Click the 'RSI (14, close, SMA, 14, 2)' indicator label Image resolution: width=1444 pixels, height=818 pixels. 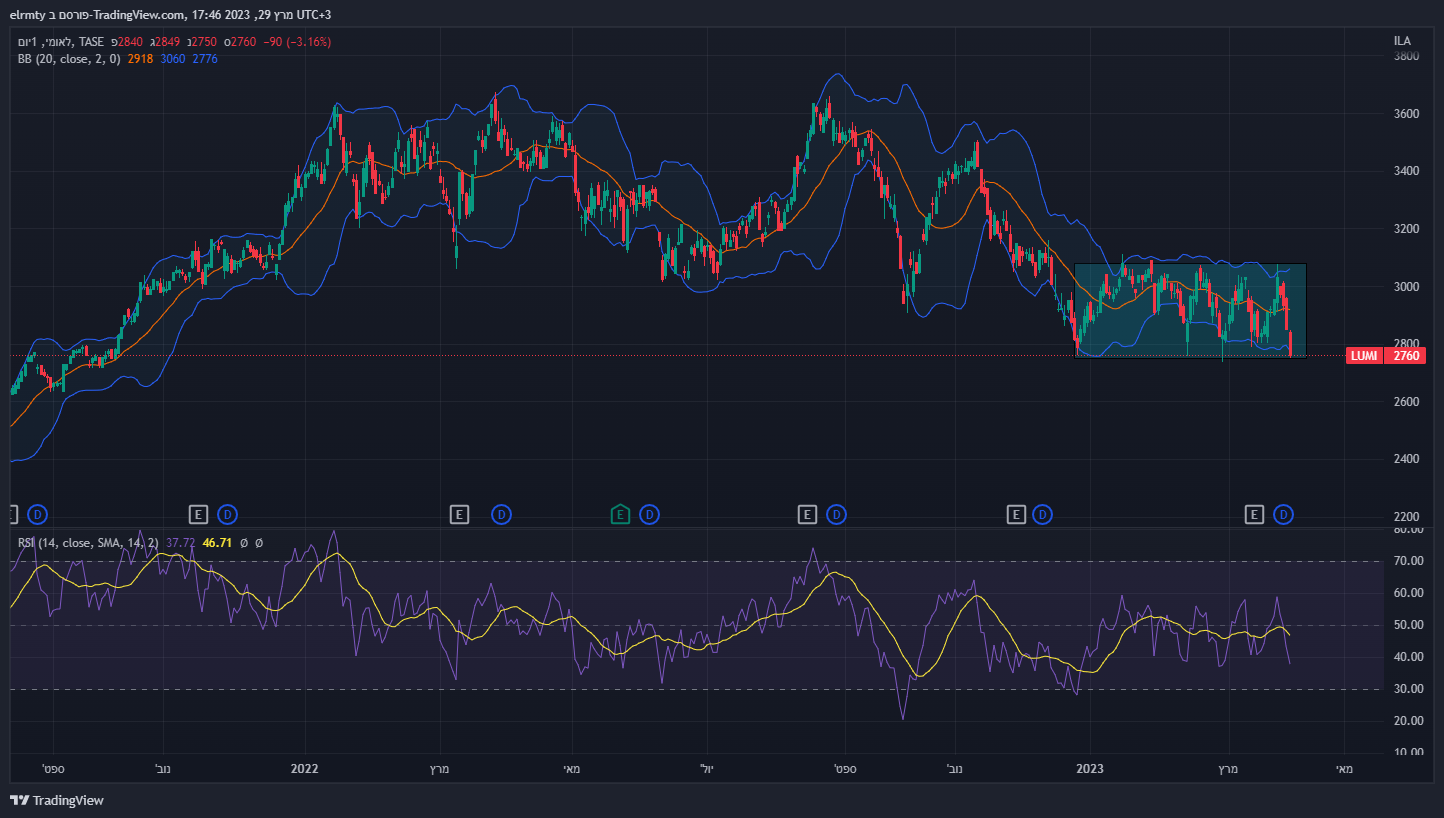pos(88,542)
